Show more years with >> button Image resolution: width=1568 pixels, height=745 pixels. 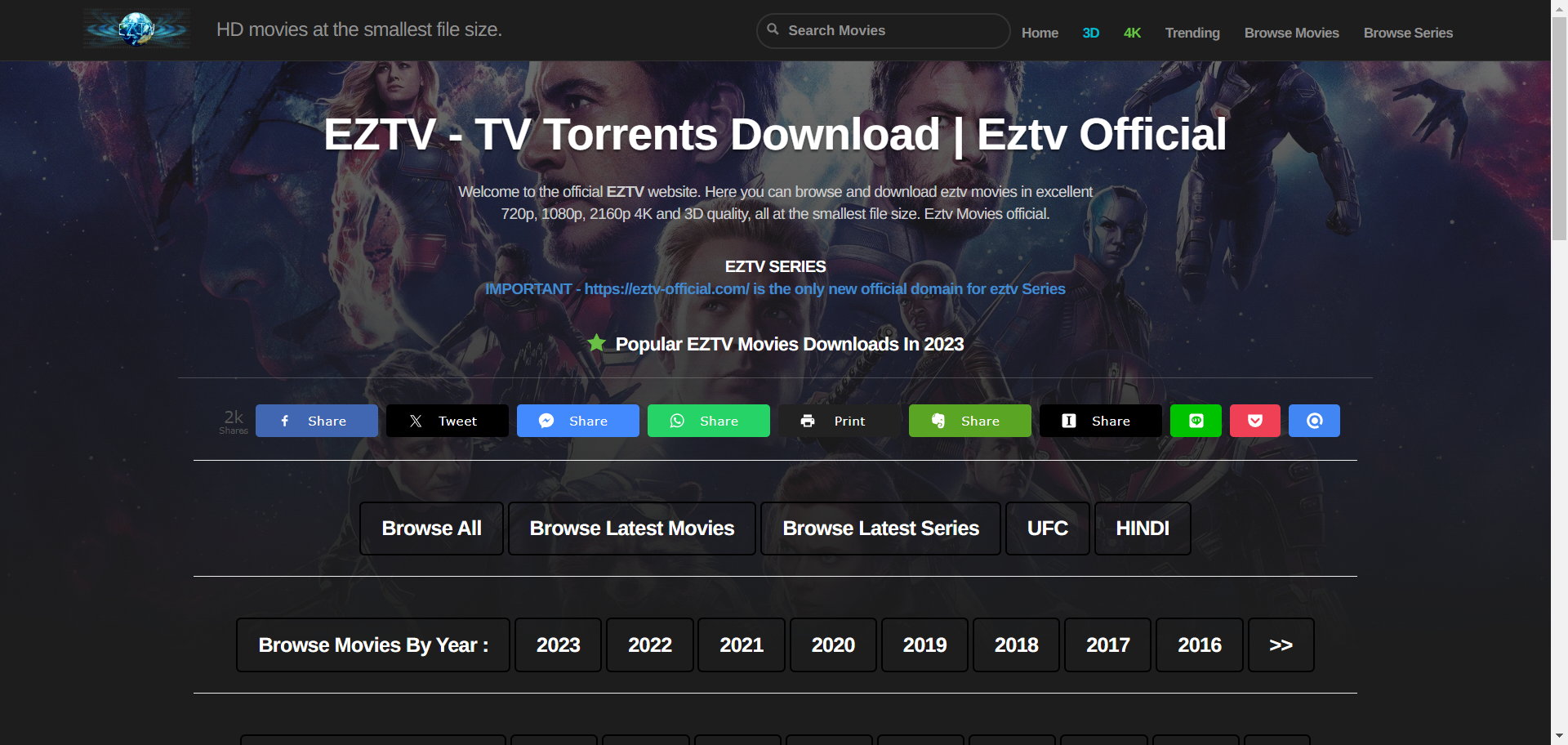coord(1281,645)
